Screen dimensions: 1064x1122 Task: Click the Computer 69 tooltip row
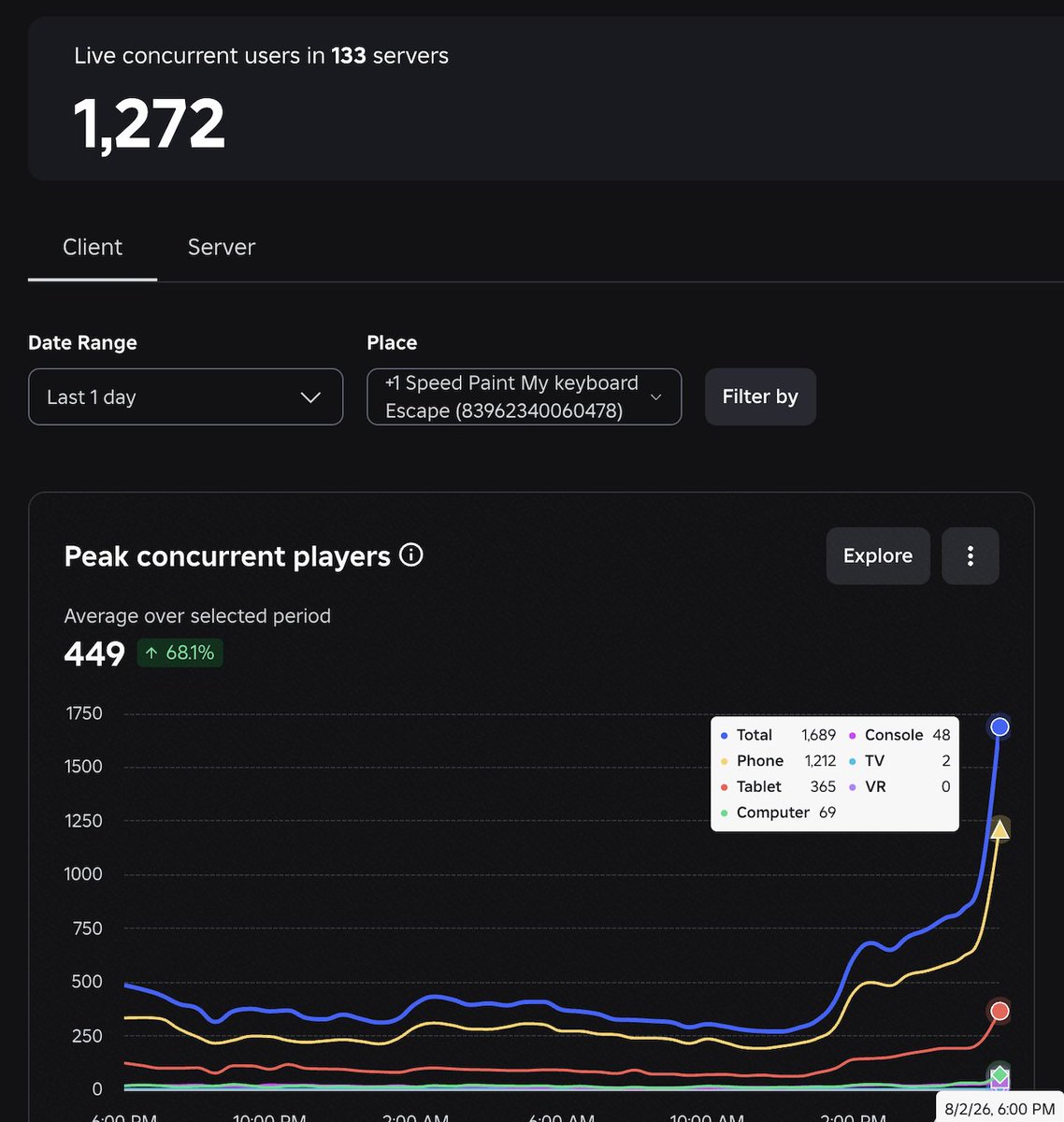point(778,813)
